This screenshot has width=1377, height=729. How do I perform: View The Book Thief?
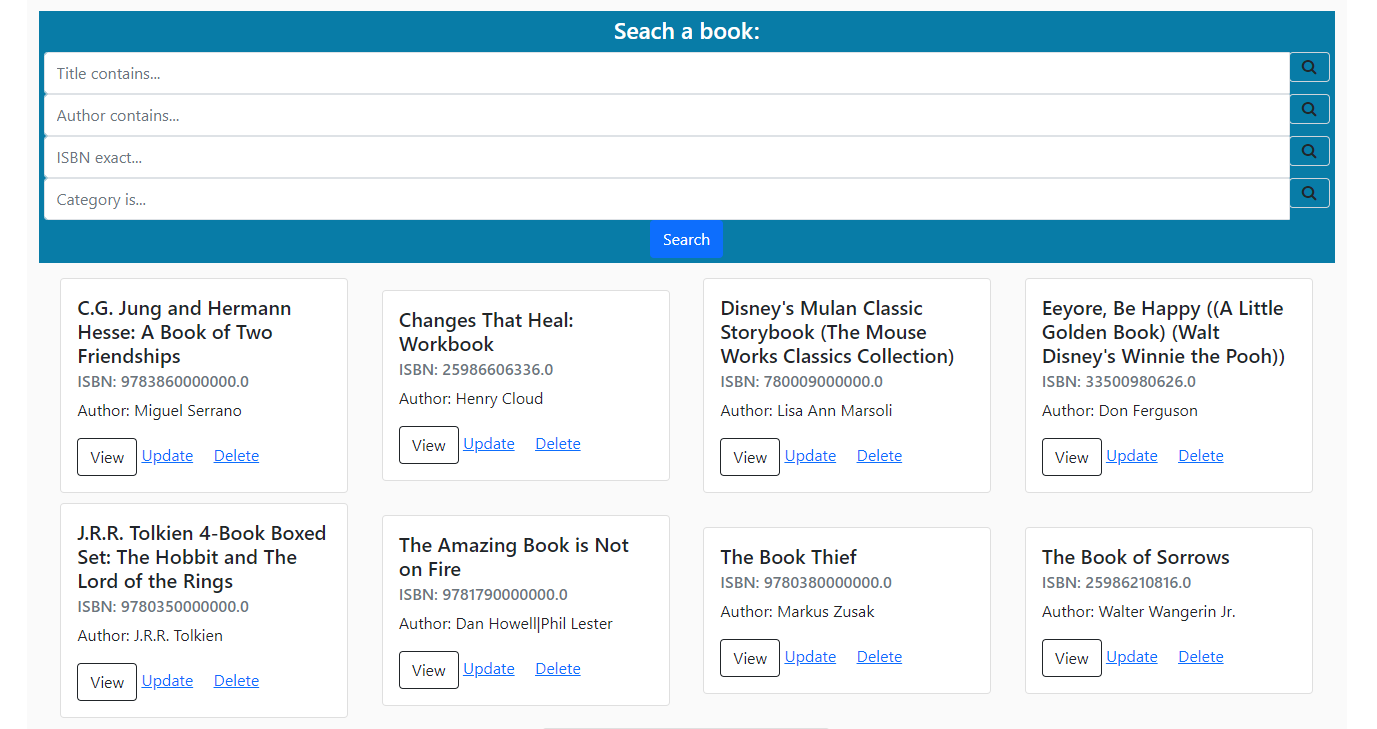tap(749, 658)
